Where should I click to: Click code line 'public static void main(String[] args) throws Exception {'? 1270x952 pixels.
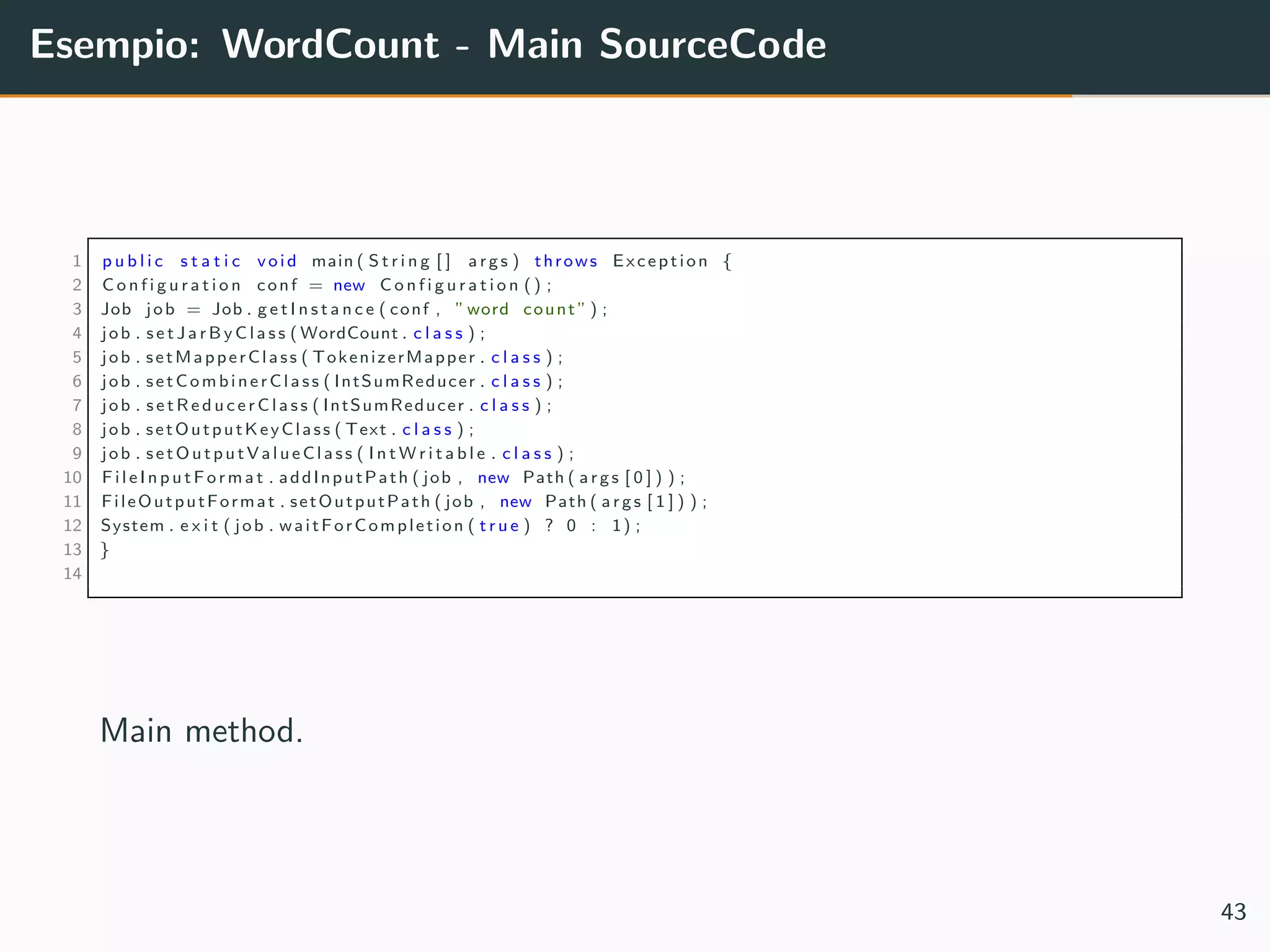click(417, 262)
